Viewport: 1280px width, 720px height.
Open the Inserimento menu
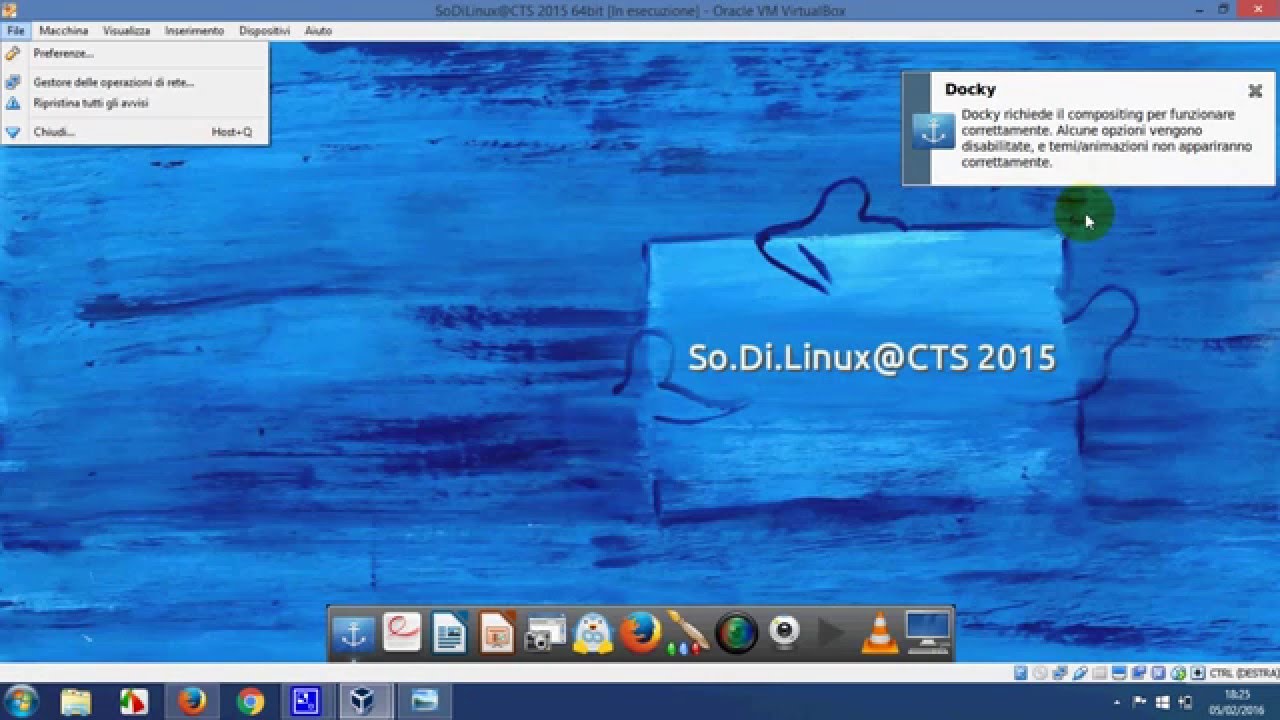[194, 31]
